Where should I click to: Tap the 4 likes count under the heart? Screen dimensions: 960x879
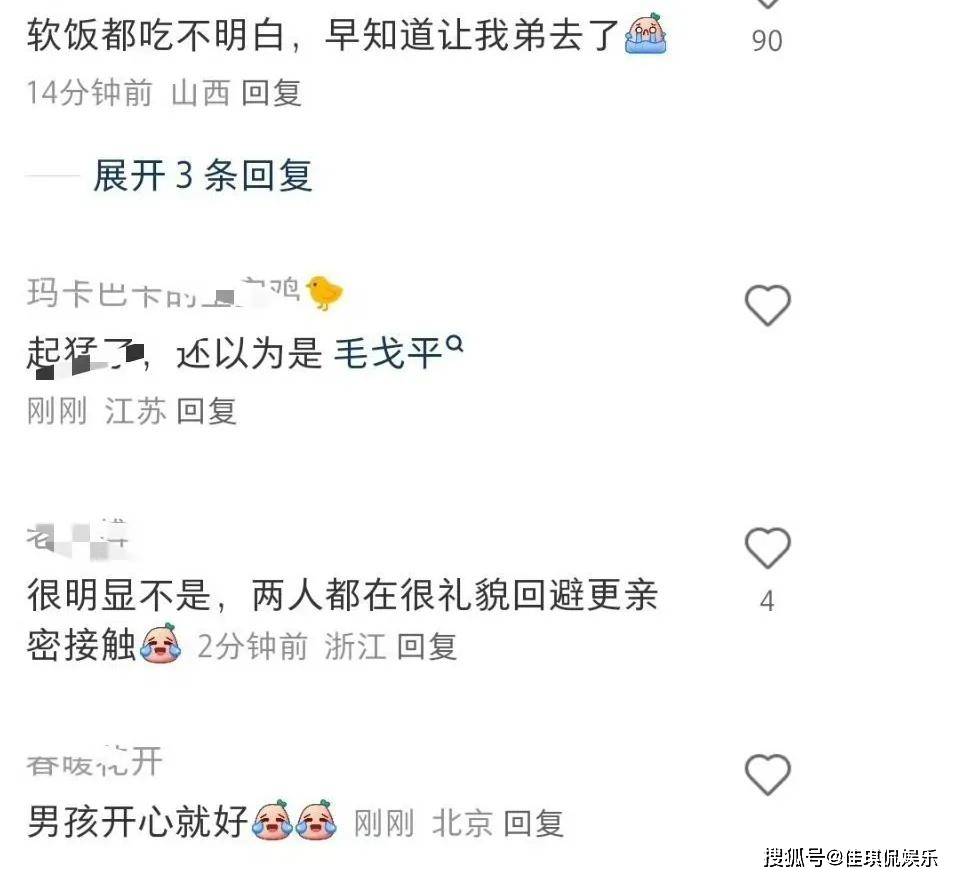[x=767, y=601]
